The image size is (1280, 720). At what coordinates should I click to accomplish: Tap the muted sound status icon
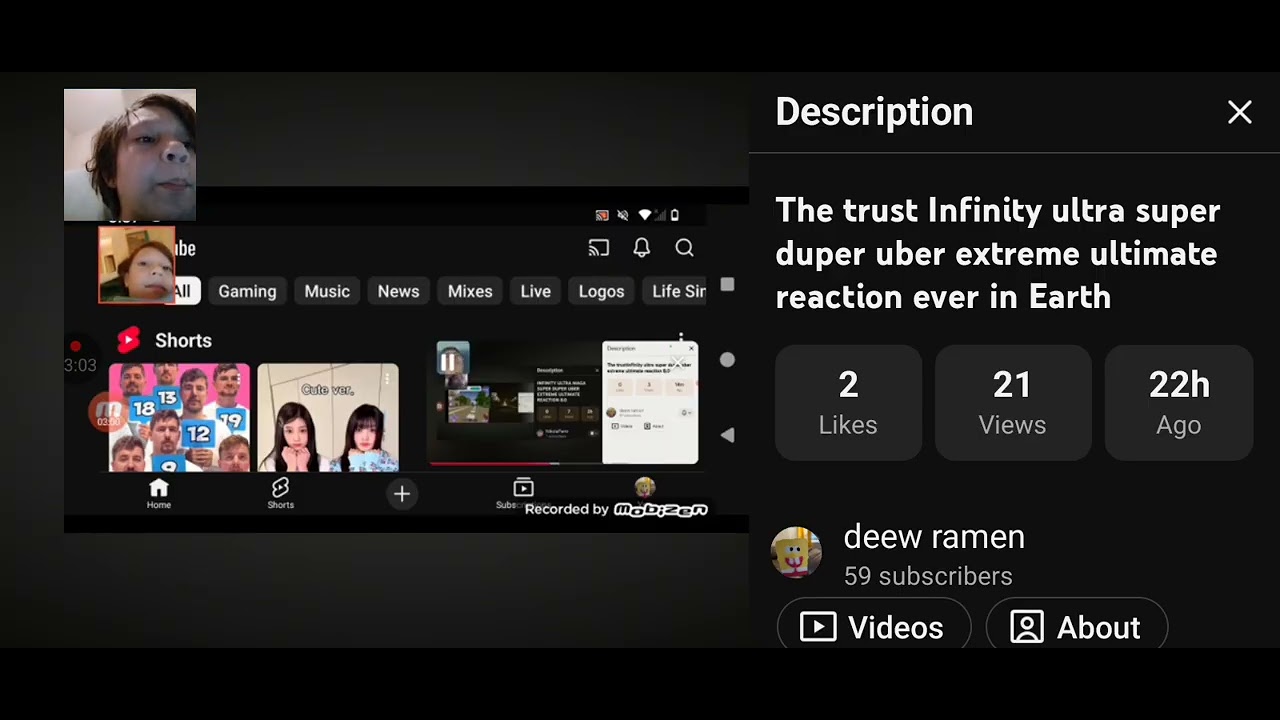(623, 215)
